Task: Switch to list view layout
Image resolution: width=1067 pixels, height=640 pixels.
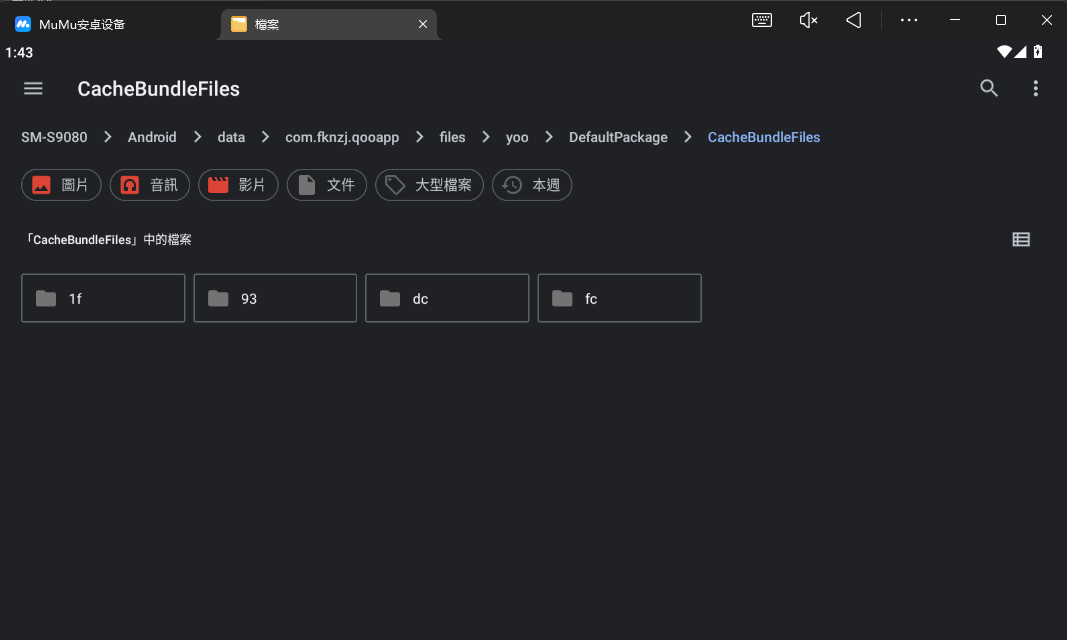Action: point(1021,239)
